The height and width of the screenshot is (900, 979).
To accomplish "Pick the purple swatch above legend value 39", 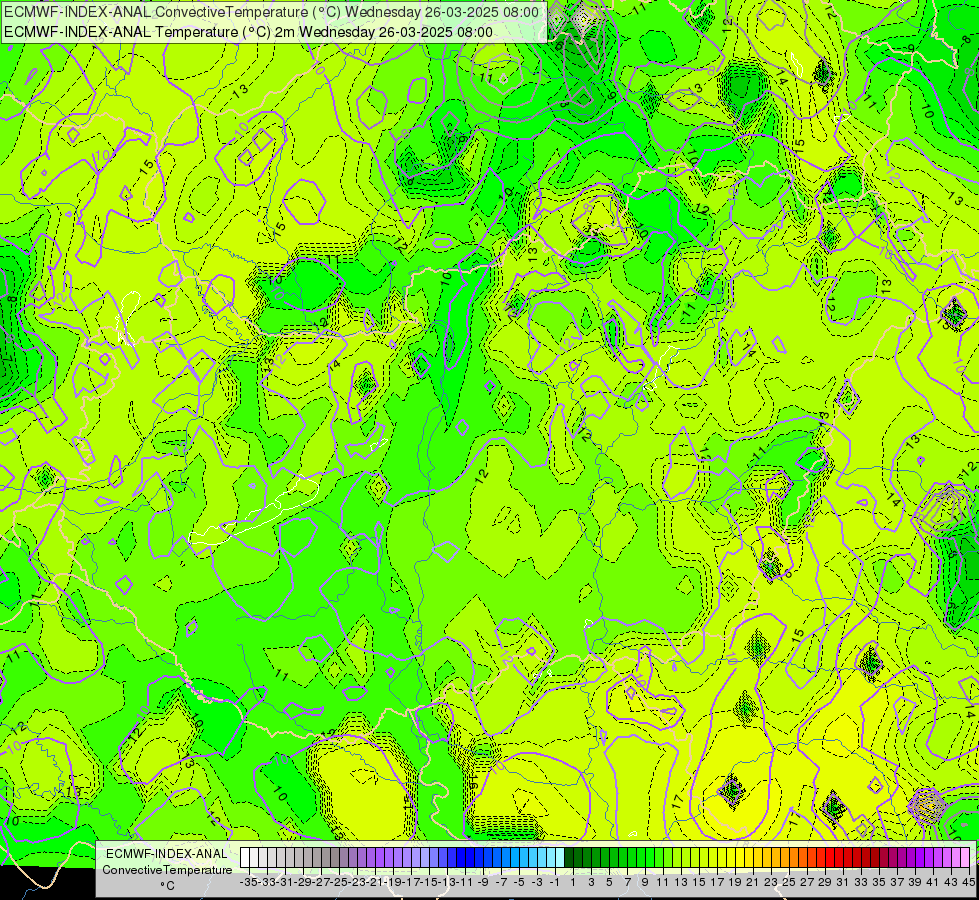I will point(911,858).
